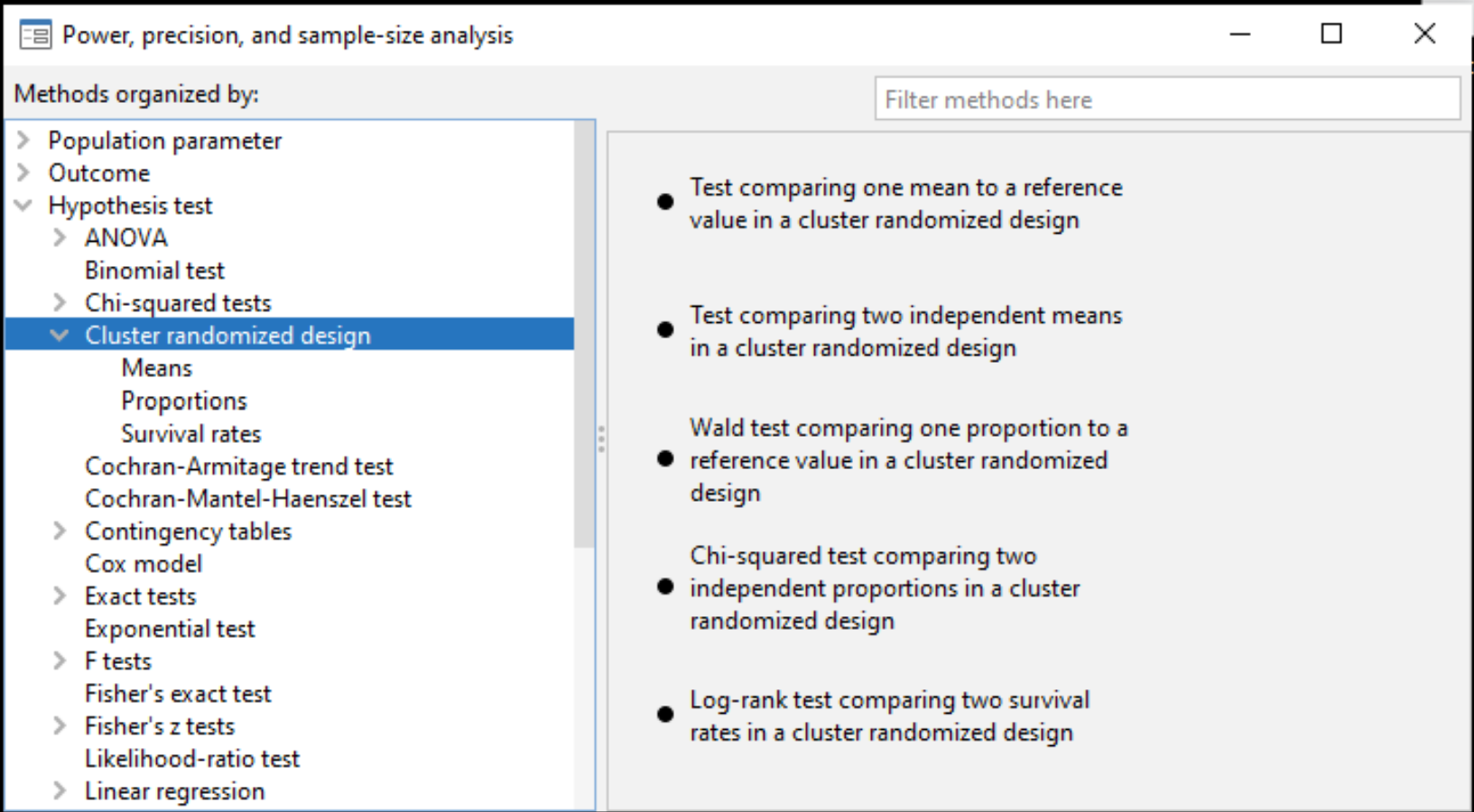Select Proportions under Cluster randomized design
This screenshot has height=812, width=1474.
pos(183,400)
